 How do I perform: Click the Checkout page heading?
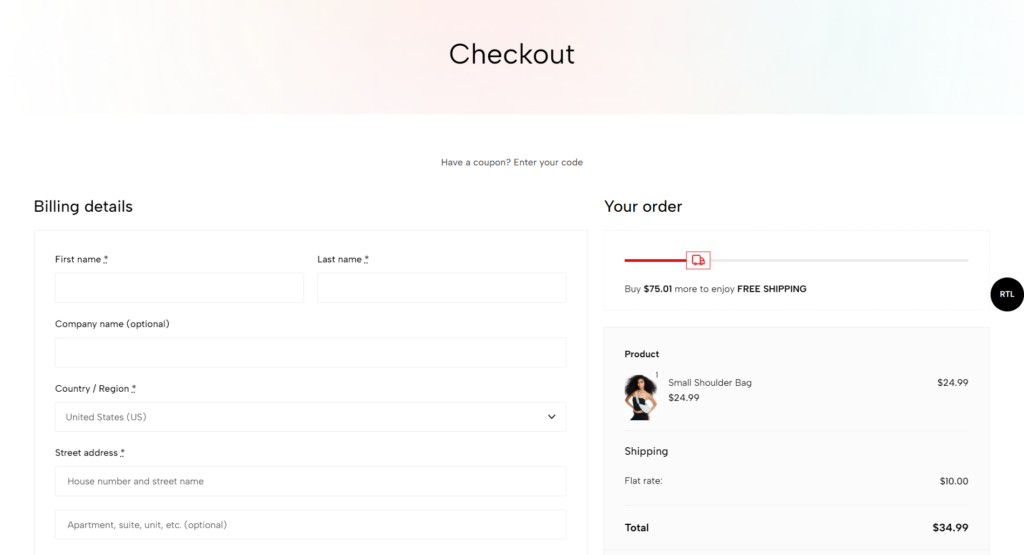tap(511, 54)
